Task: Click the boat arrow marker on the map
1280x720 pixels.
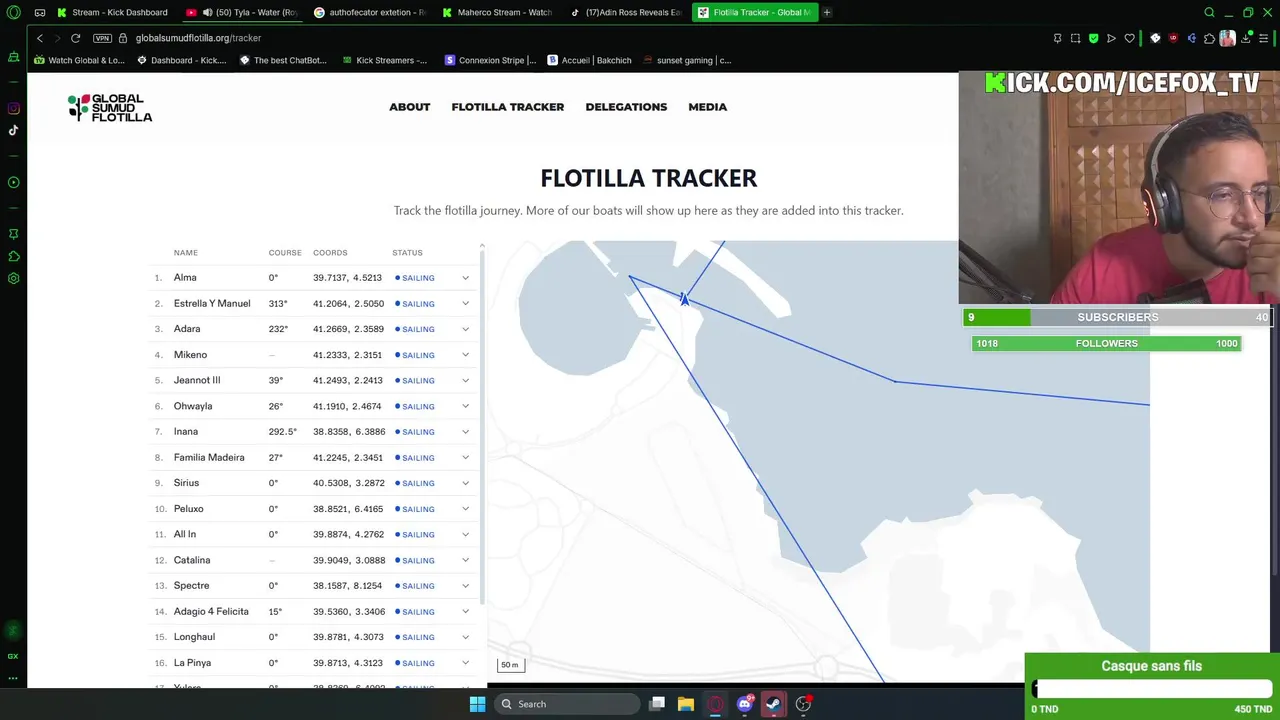Action: [x=684, y=299]
